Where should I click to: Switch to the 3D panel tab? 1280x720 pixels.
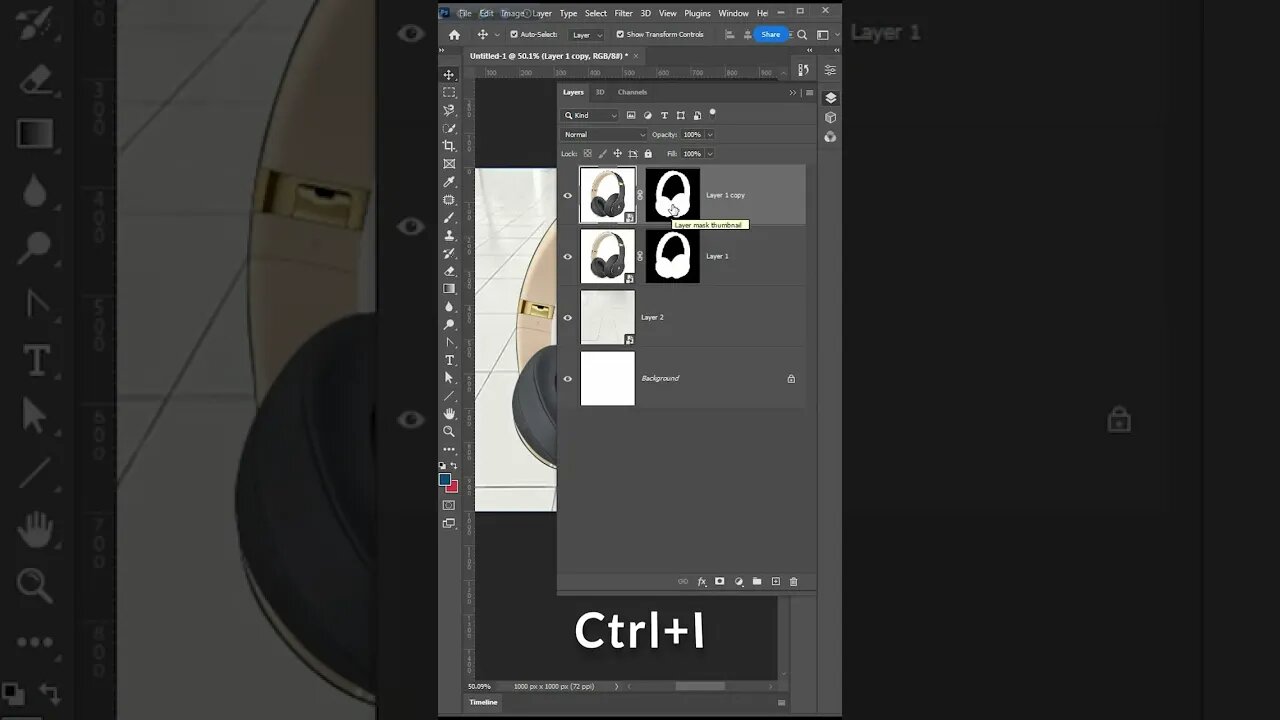coord(600,92)
